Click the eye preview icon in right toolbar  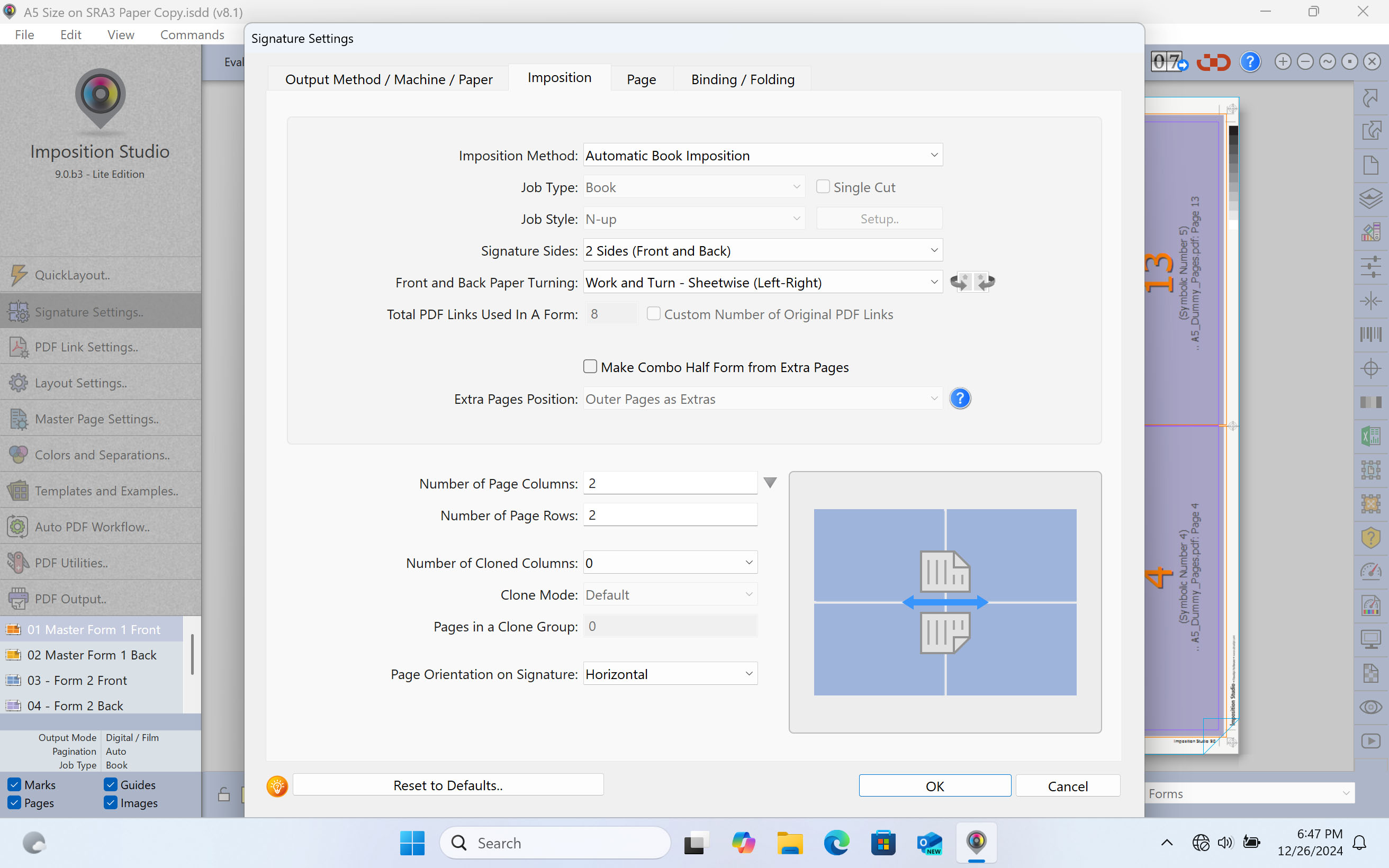point(1370,707)
